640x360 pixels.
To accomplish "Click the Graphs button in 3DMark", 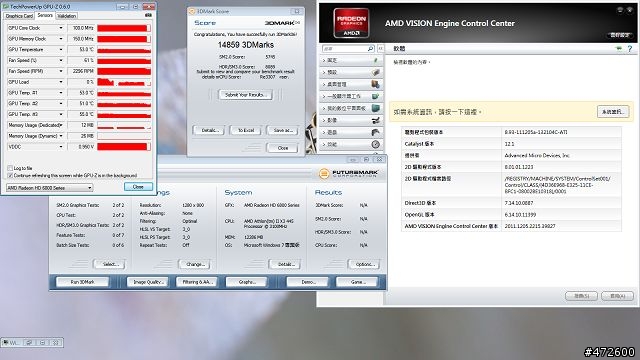I will [x=247, y=282].
